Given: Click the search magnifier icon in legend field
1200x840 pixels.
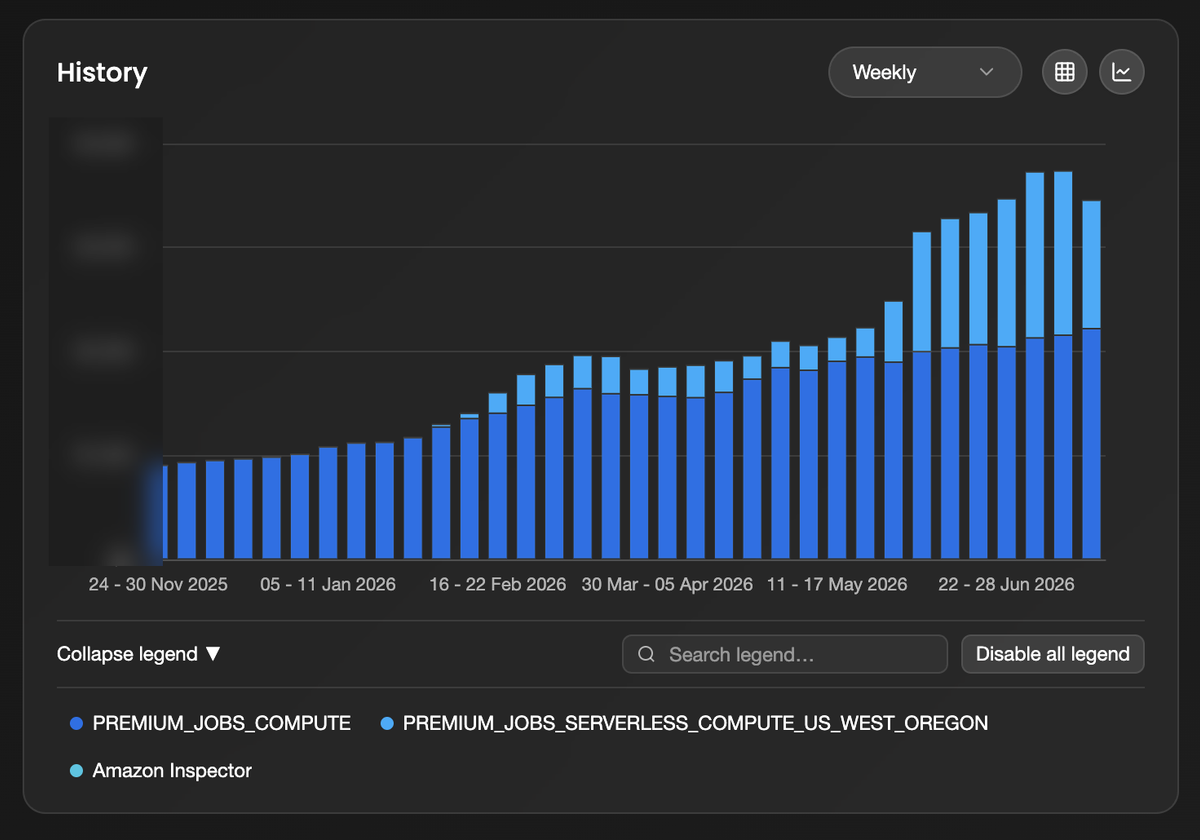Looking at the screenshot, I should (x=647, y=654).
